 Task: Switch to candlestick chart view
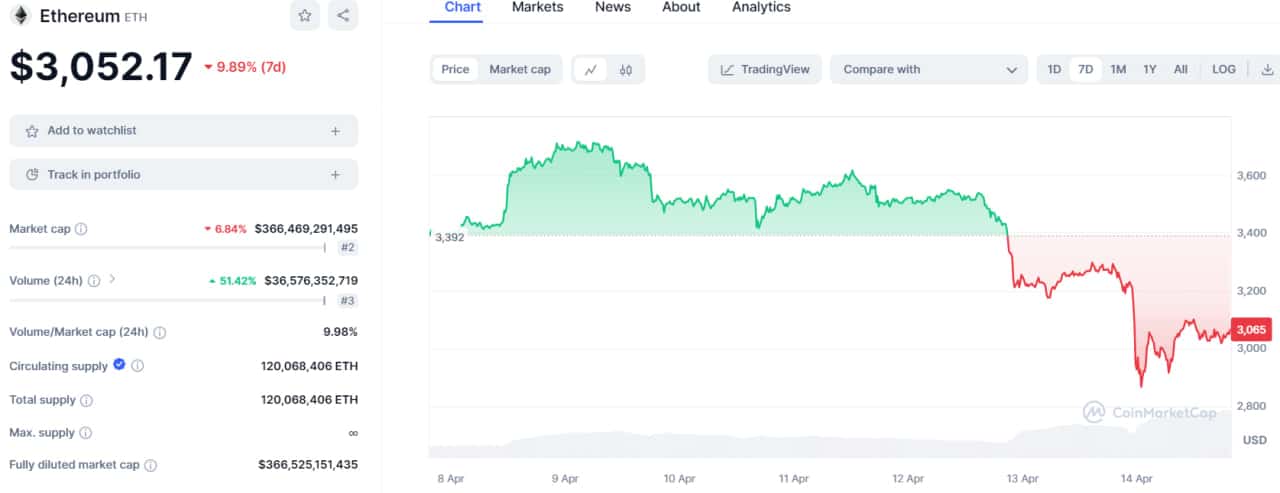click(x=626, y=70)
